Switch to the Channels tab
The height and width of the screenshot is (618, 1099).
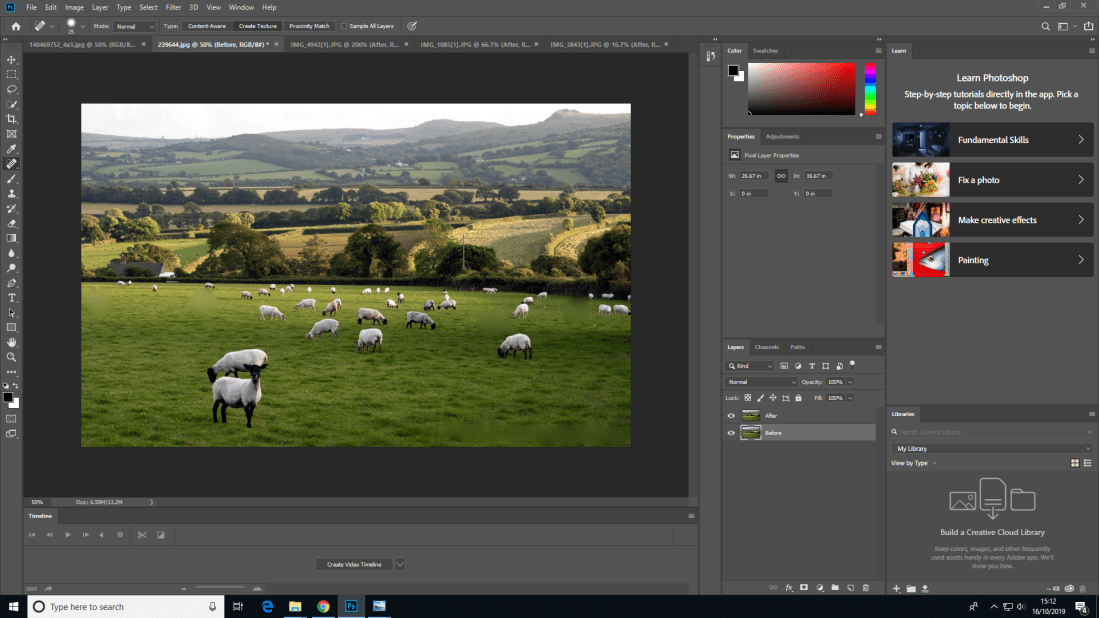[x=767, y=347]
